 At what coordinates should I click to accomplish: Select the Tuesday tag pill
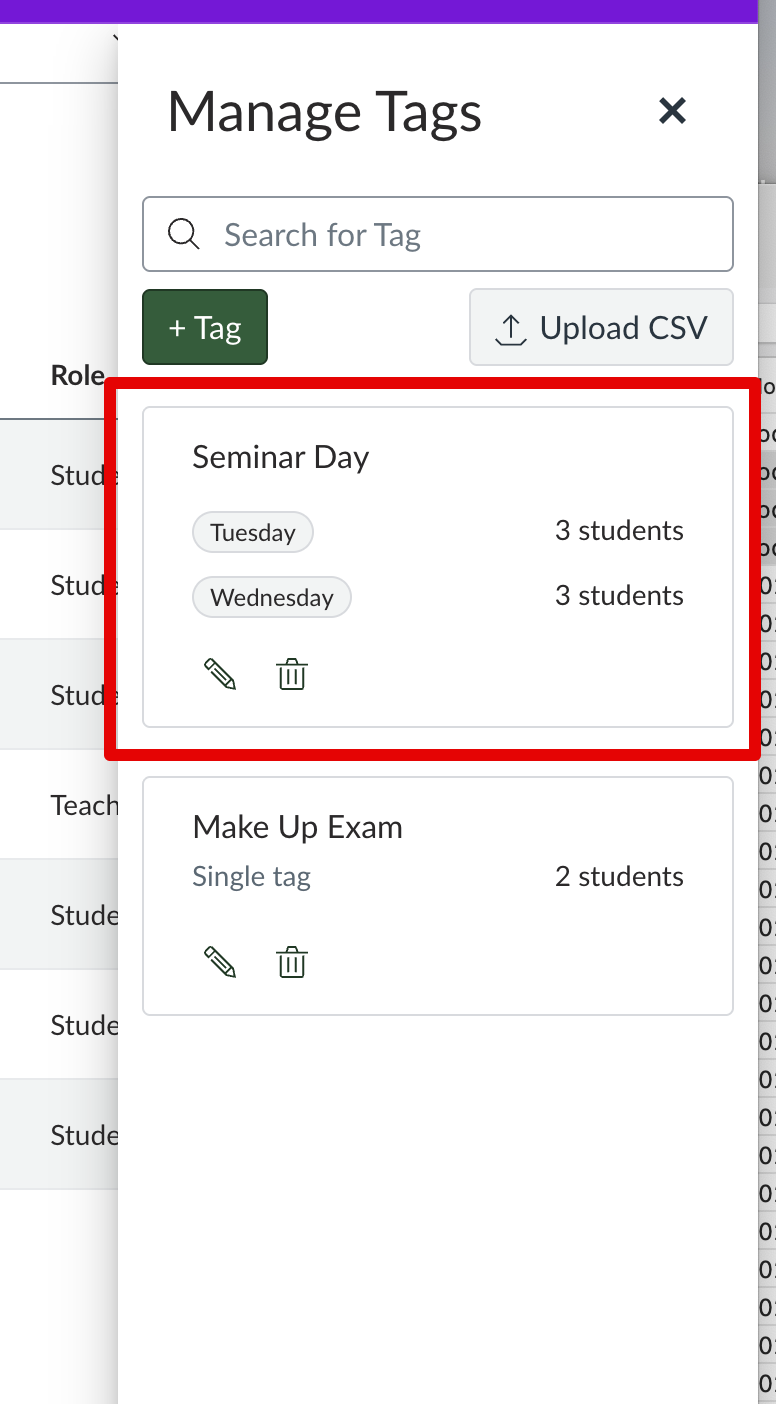point(253,532)
